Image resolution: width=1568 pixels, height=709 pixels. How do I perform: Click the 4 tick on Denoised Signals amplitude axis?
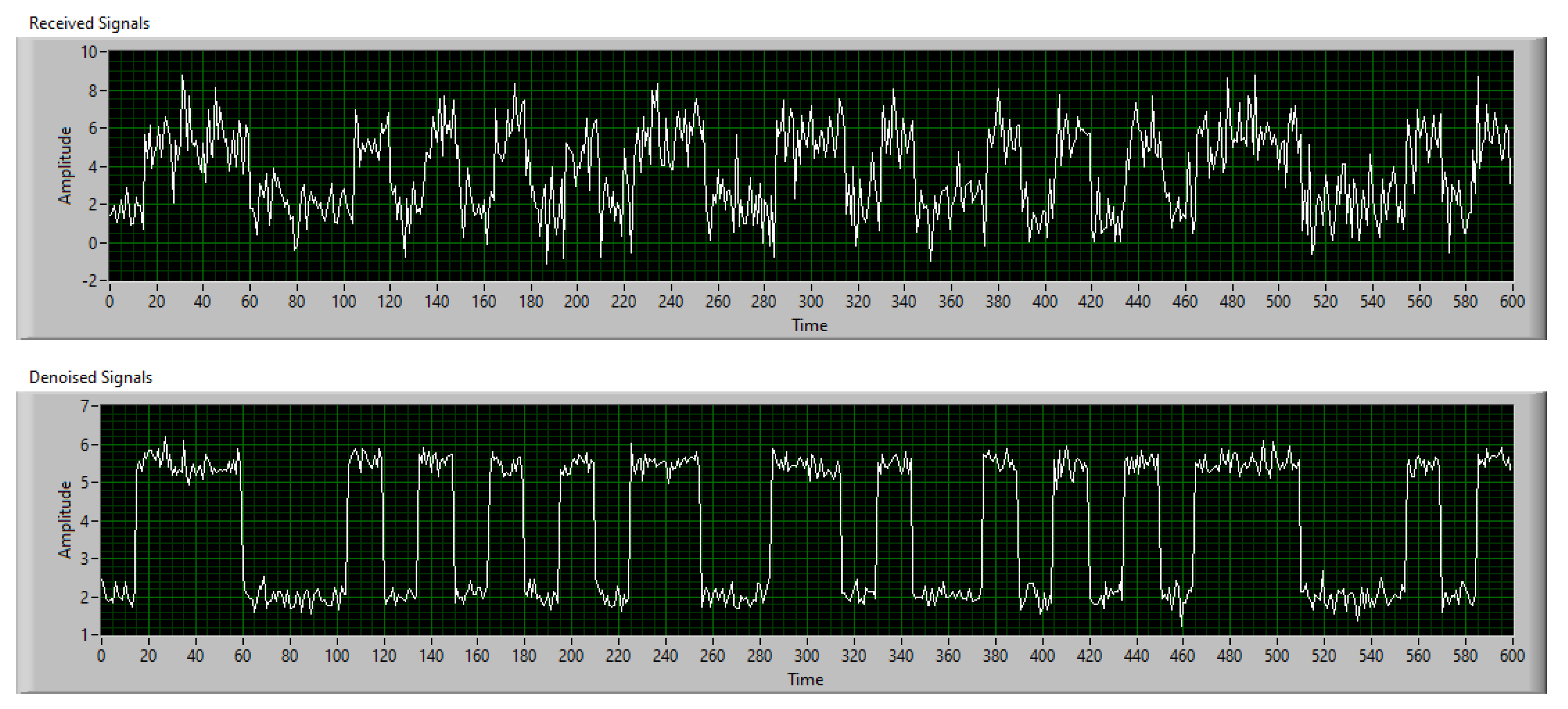[84, 520]
